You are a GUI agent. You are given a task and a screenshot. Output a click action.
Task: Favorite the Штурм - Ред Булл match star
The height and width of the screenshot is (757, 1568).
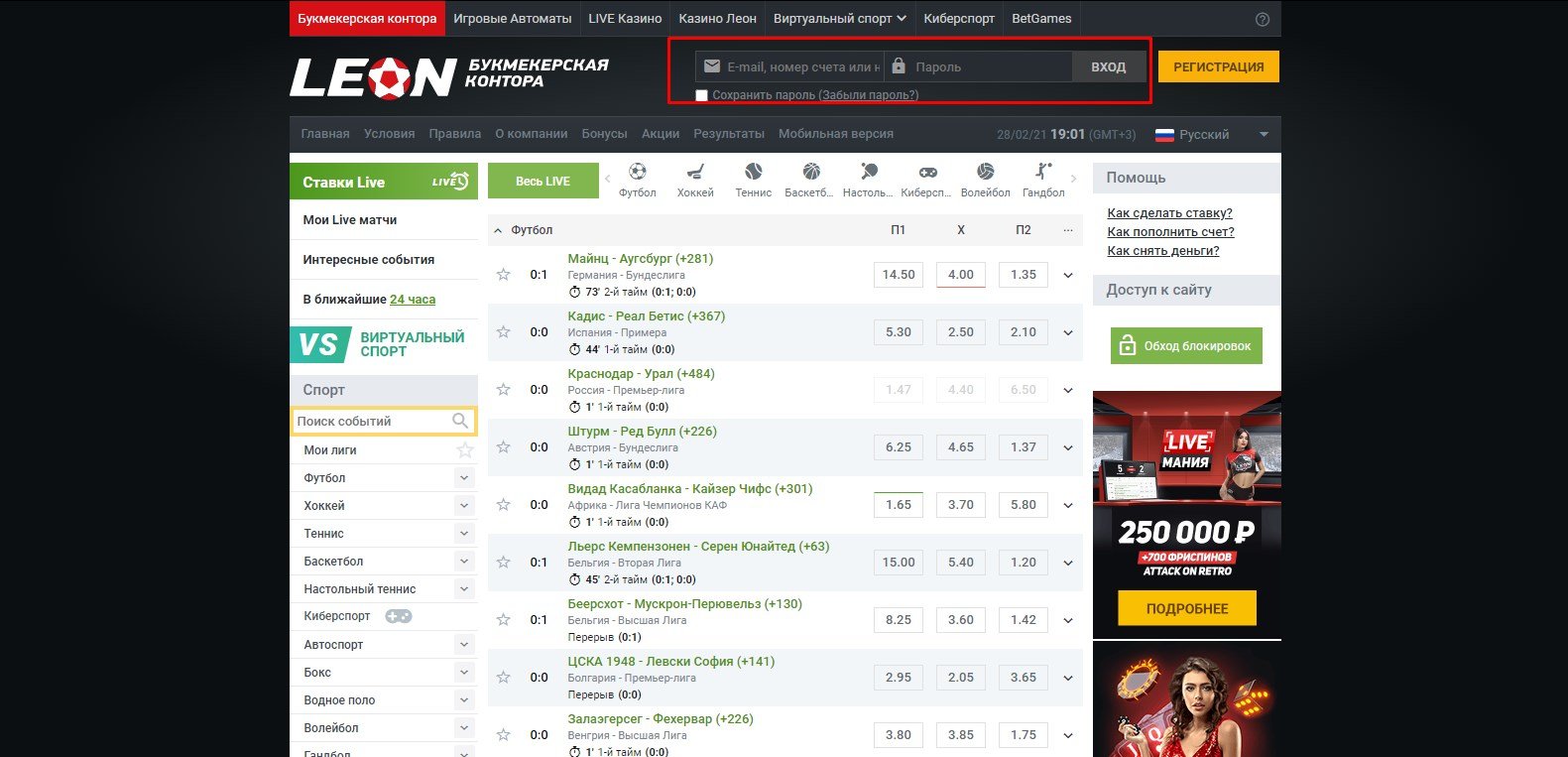tap(504, 447)
